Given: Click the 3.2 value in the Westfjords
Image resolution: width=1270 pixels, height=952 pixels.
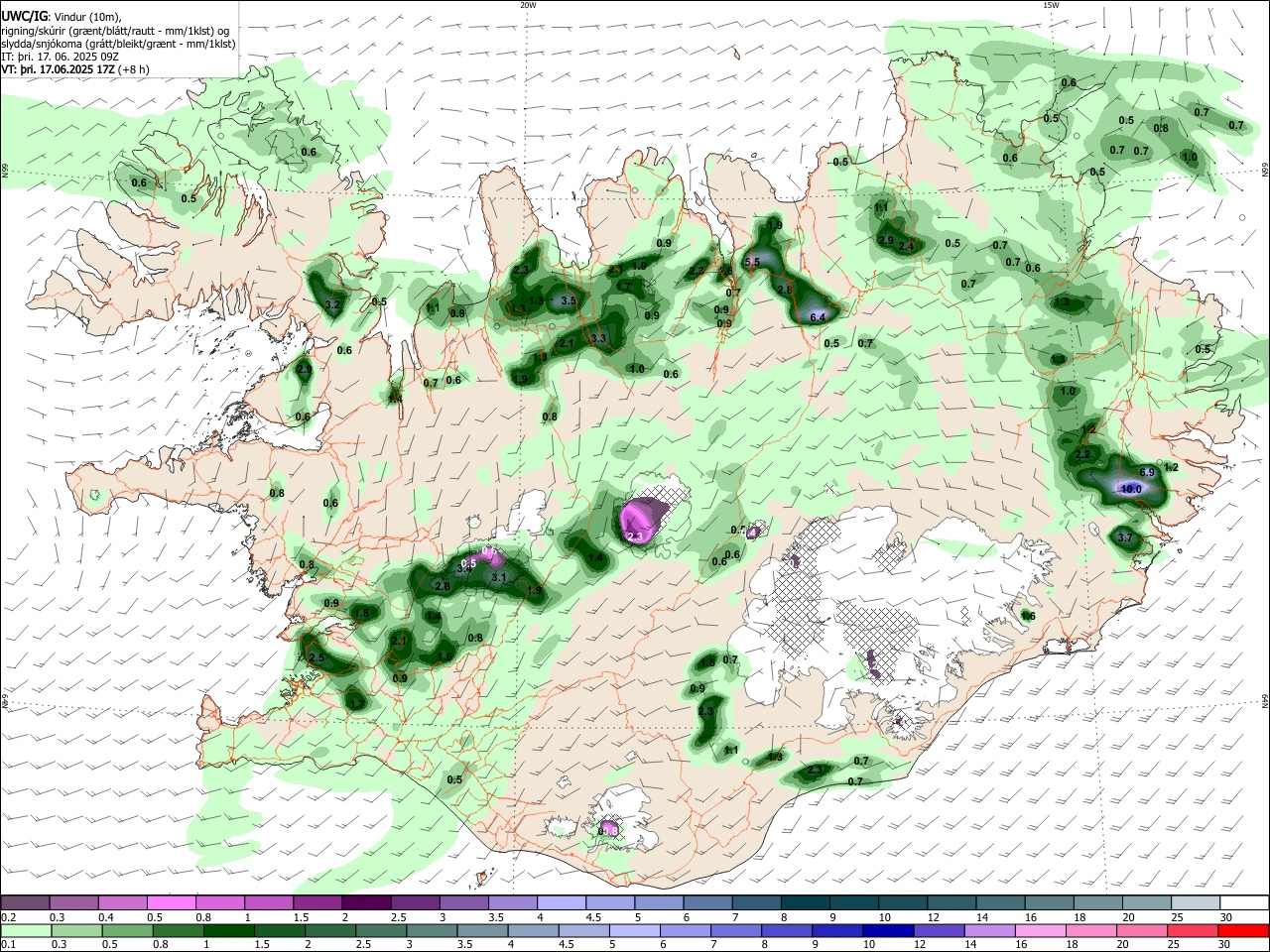Looking at the screenshot, I should pos(332,305).
